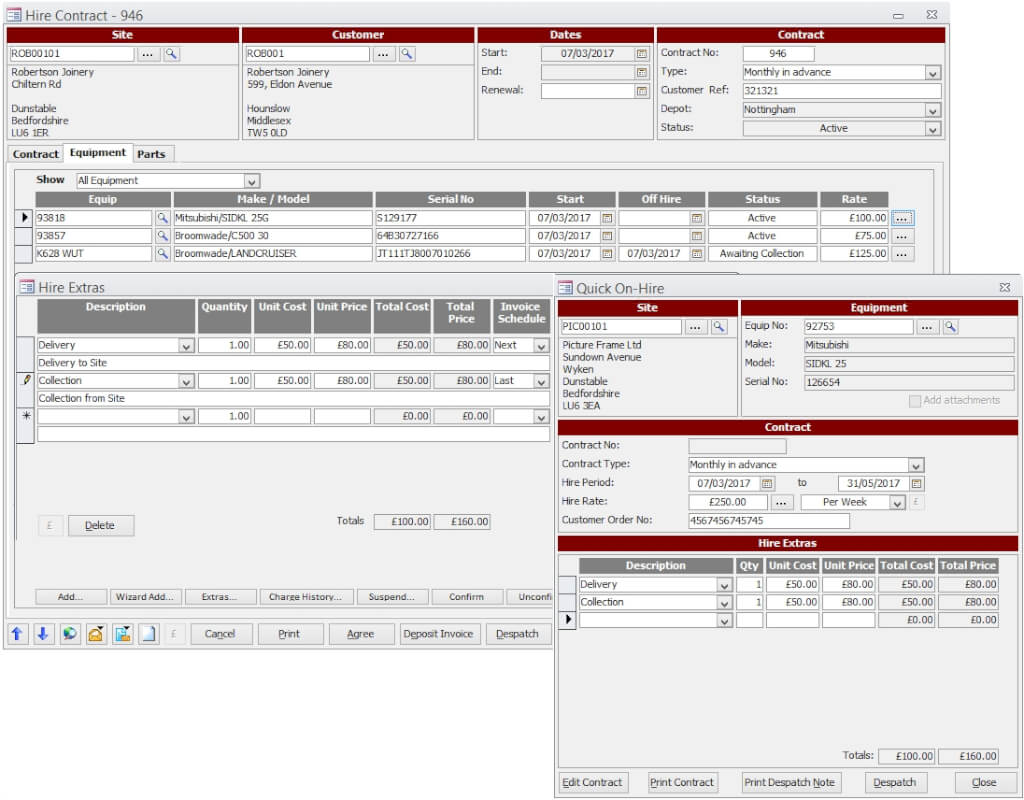Click the blank page icon on the toolbar
This screenshot has height=800, width=1024.
coord(146,633)
